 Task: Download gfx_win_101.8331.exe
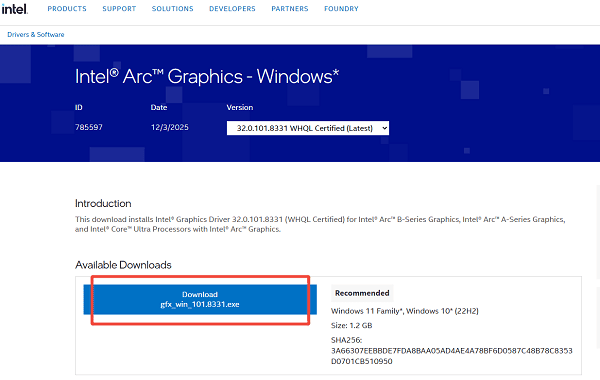click(x=200, y=299)
